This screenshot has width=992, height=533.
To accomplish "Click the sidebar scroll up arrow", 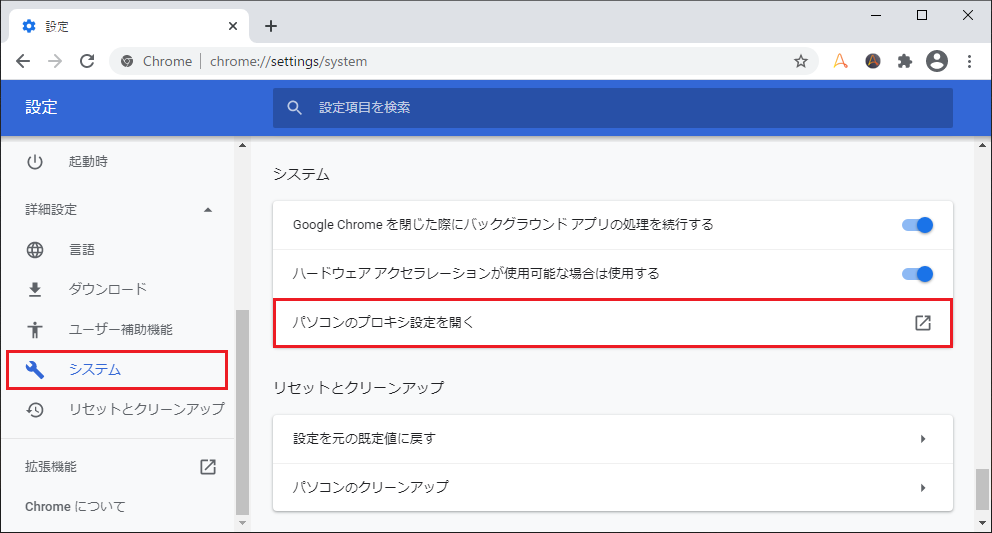I will click(x=242, y=146).
